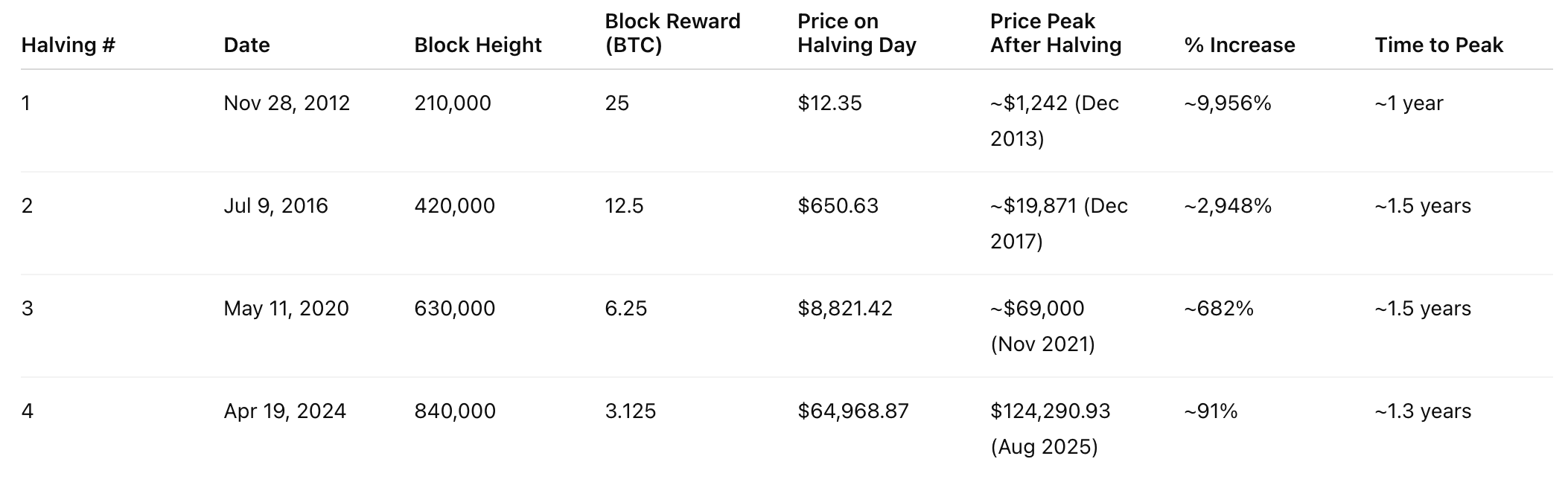Select the May 11, 2020 date cell
This screenshot has width=1568, height=485.
click(286, 308)
